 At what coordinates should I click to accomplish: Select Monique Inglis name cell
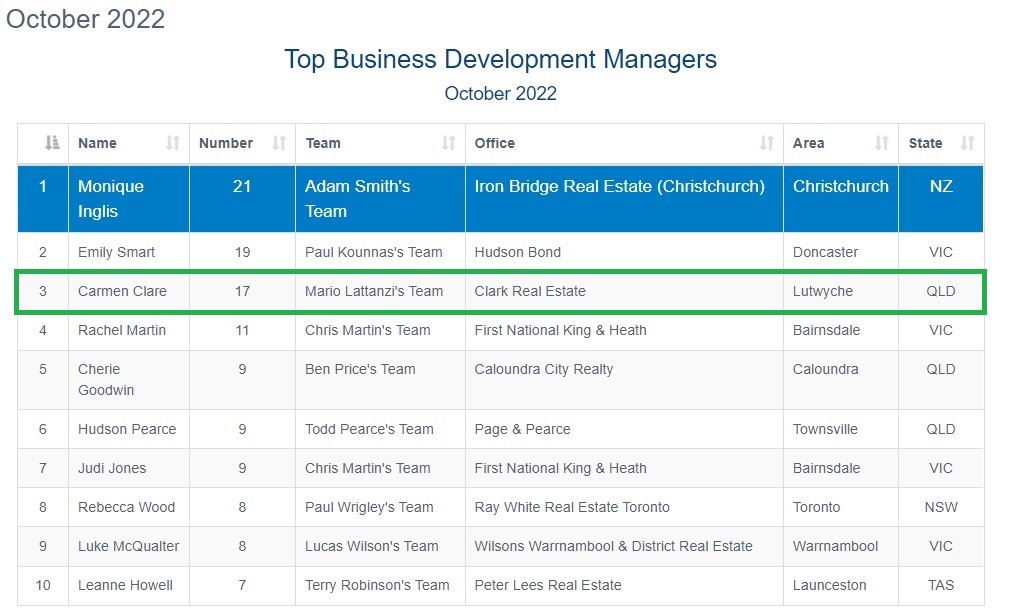129,199
